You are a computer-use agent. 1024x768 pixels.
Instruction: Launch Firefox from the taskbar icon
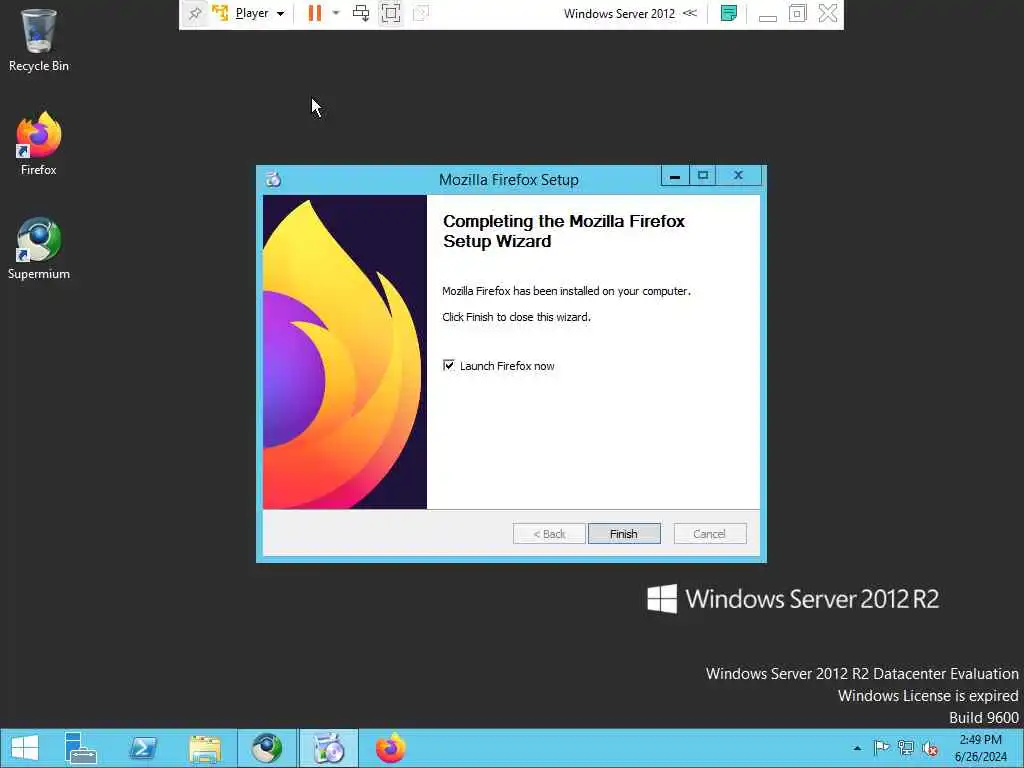(x=391, y=748)
